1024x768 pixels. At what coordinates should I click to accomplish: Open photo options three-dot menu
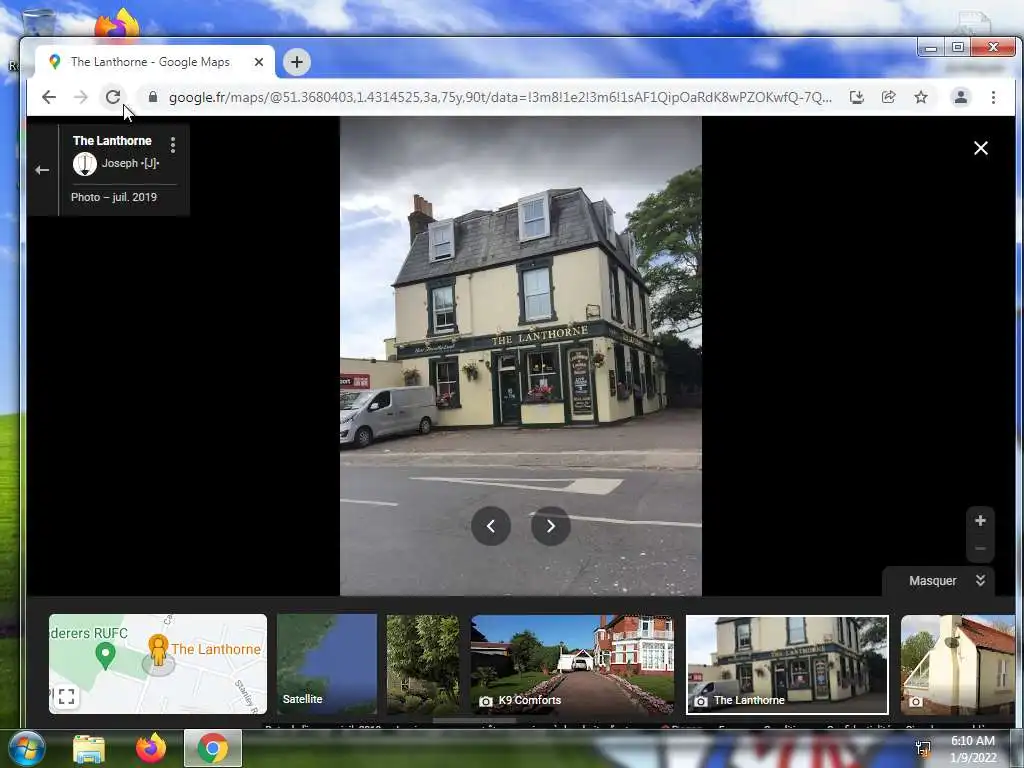[173, 144]
